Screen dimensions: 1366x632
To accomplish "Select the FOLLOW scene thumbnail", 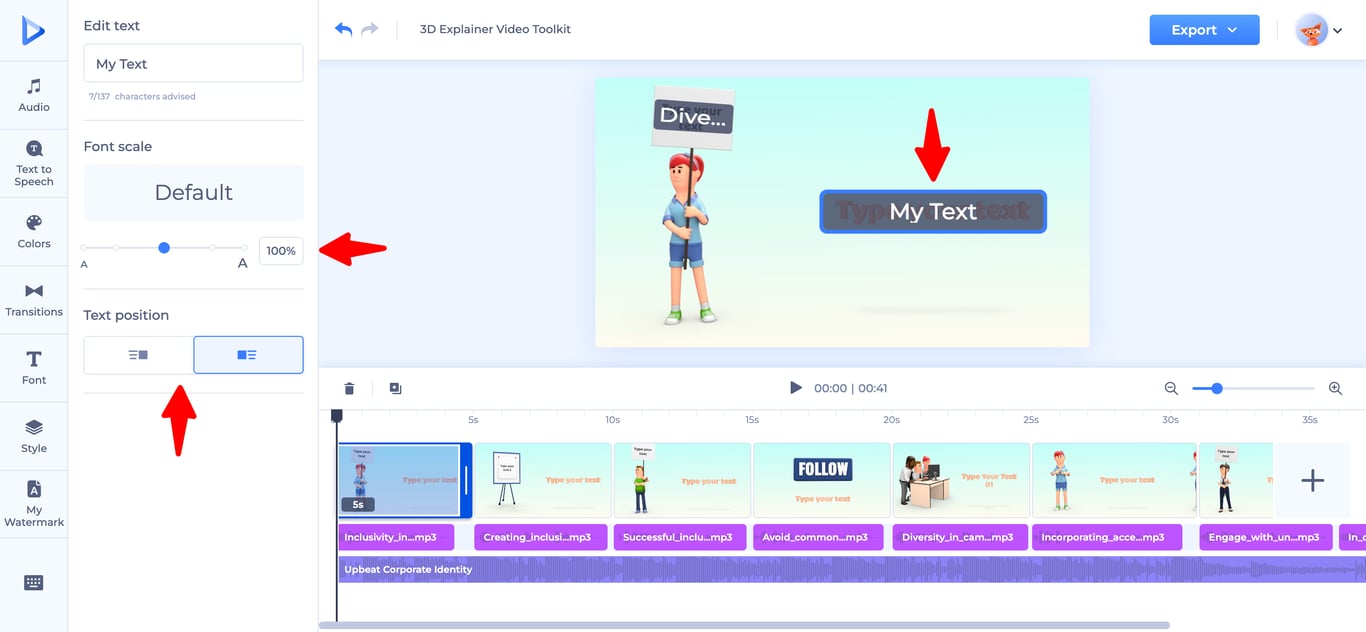I will coord(822,480).
